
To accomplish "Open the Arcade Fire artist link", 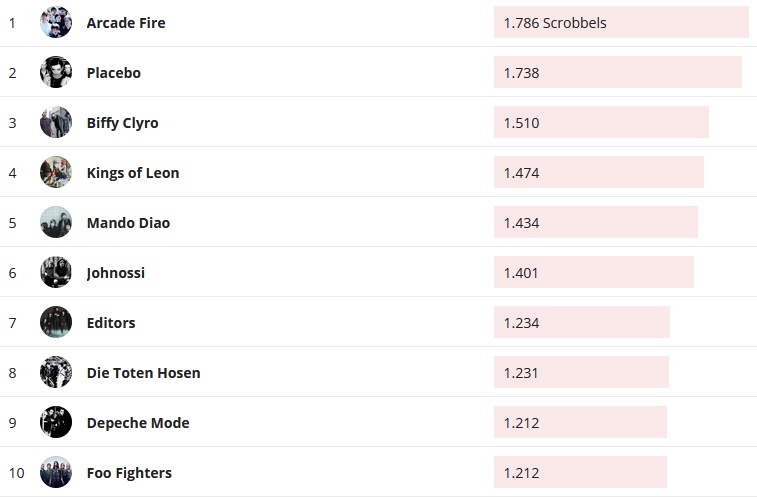I will (x=126, y=23).
